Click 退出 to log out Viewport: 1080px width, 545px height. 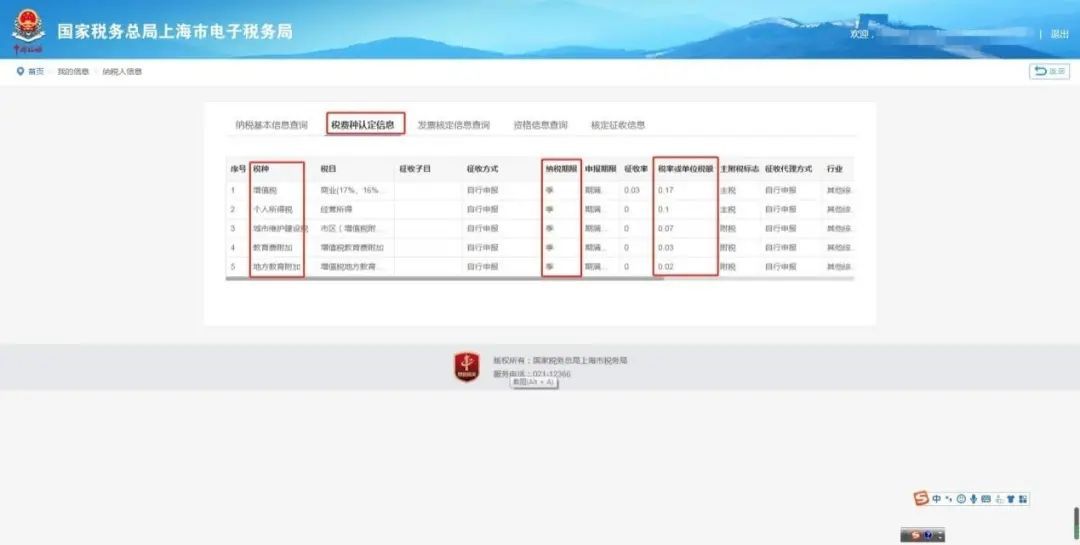pyautogui.click(x=1059, y=33)
